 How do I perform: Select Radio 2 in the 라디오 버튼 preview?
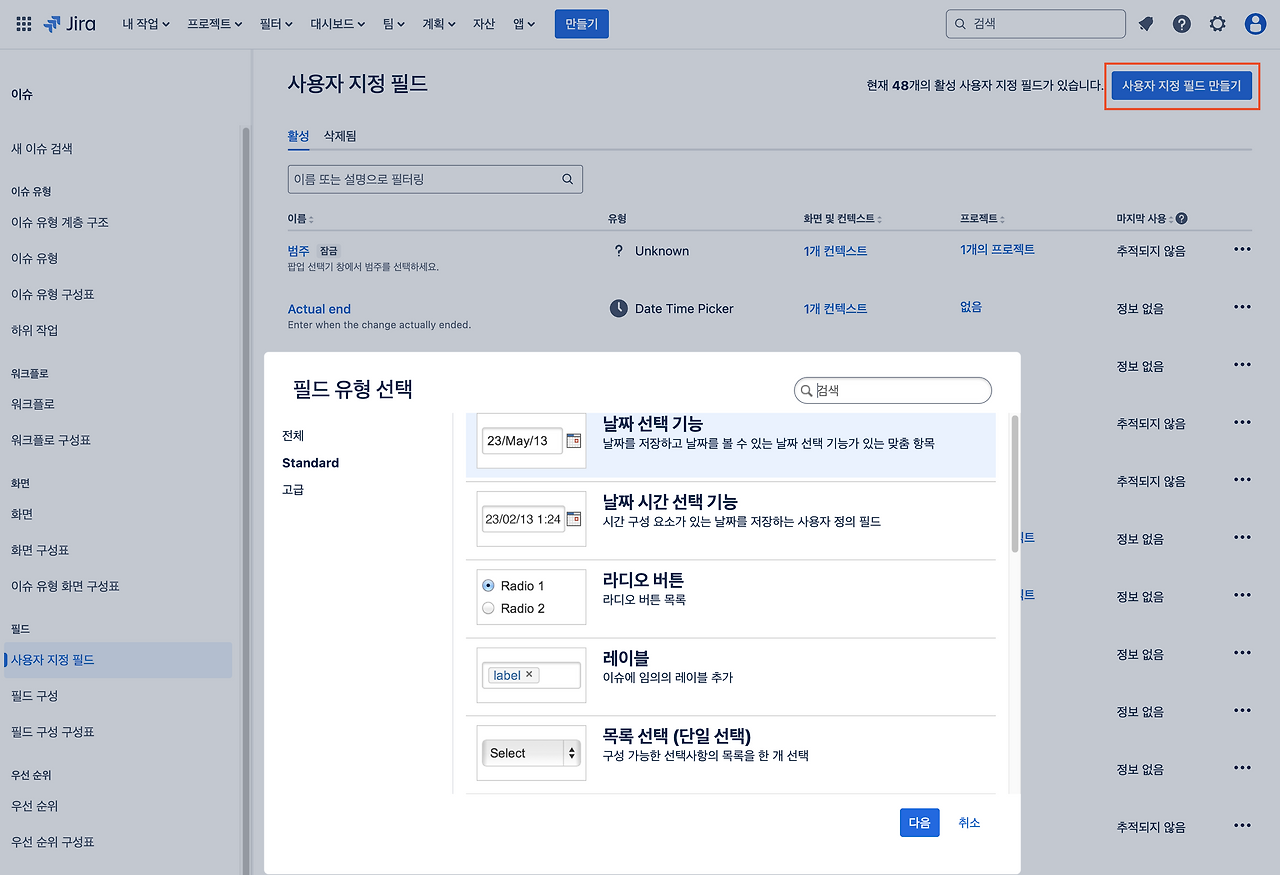tap(487, 607)
